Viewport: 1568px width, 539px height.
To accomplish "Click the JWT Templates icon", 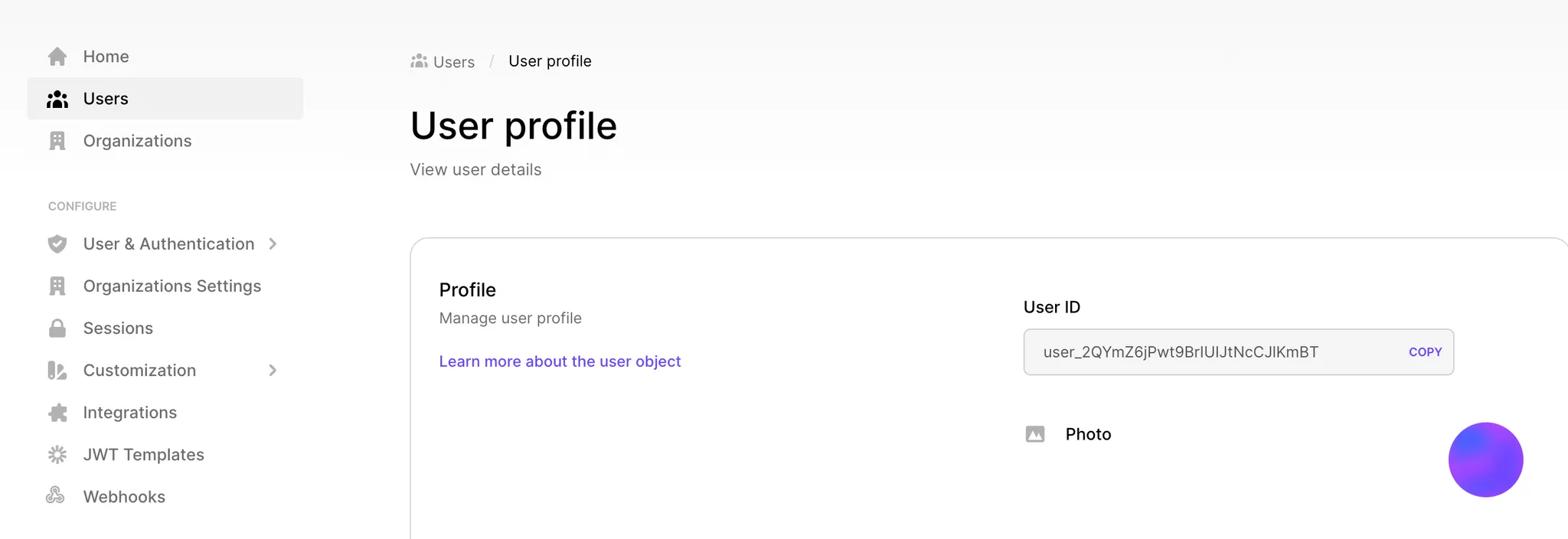I will (x=57, y=454).
